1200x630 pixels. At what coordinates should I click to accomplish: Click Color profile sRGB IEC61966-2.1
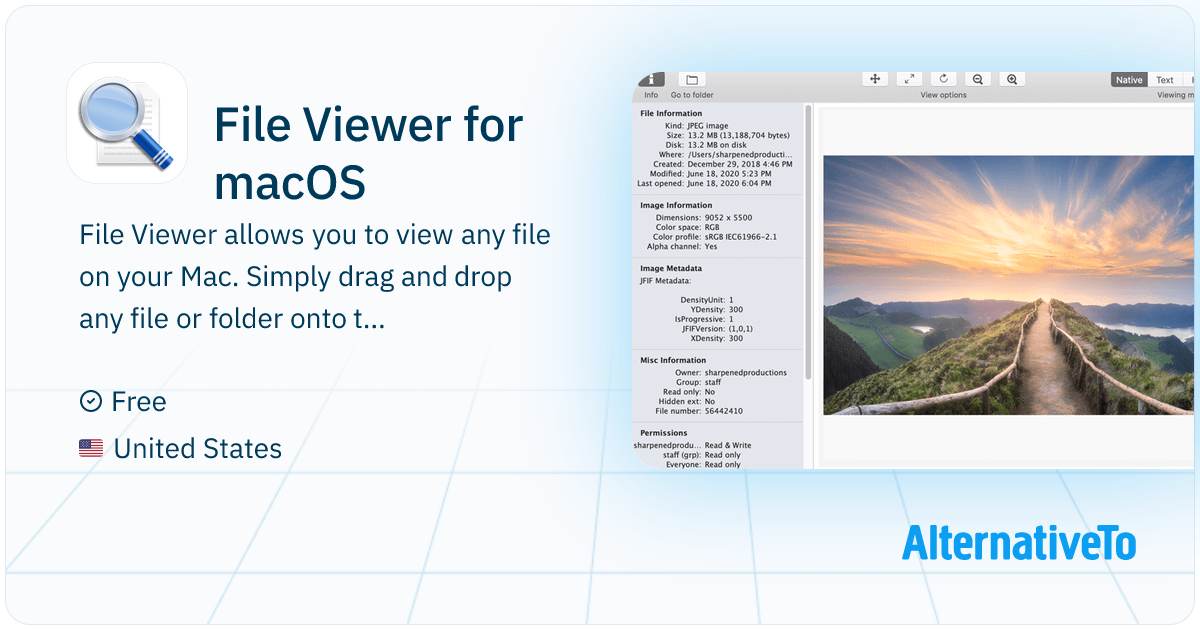(740, 237)
